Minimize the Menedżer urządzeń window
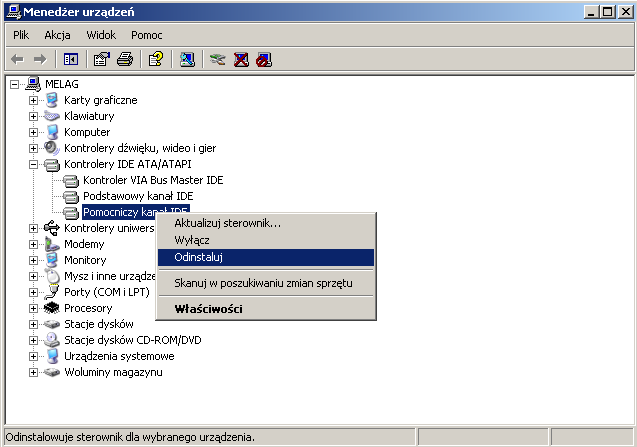 [x=591, y=12]
